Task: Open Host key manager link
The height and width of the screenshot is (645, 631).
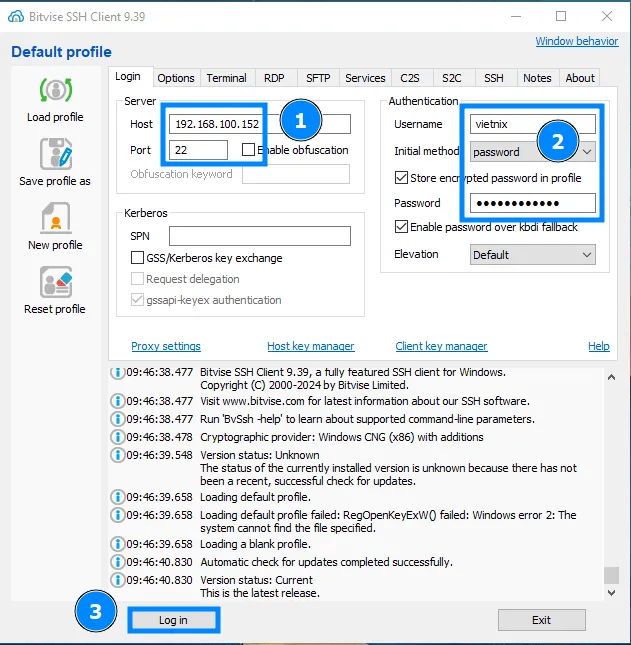Action: coord(311,346)
